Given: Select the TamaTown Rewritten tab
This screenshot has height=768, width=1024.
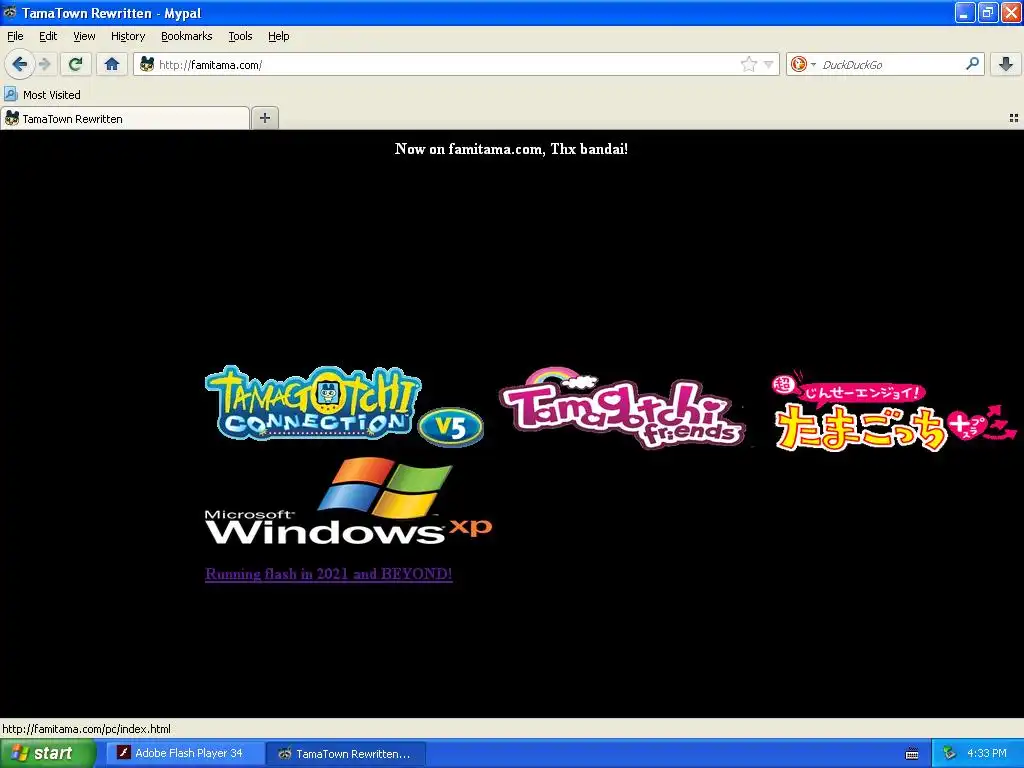Looking at the screenshot, I should click(x=125, y=118).
